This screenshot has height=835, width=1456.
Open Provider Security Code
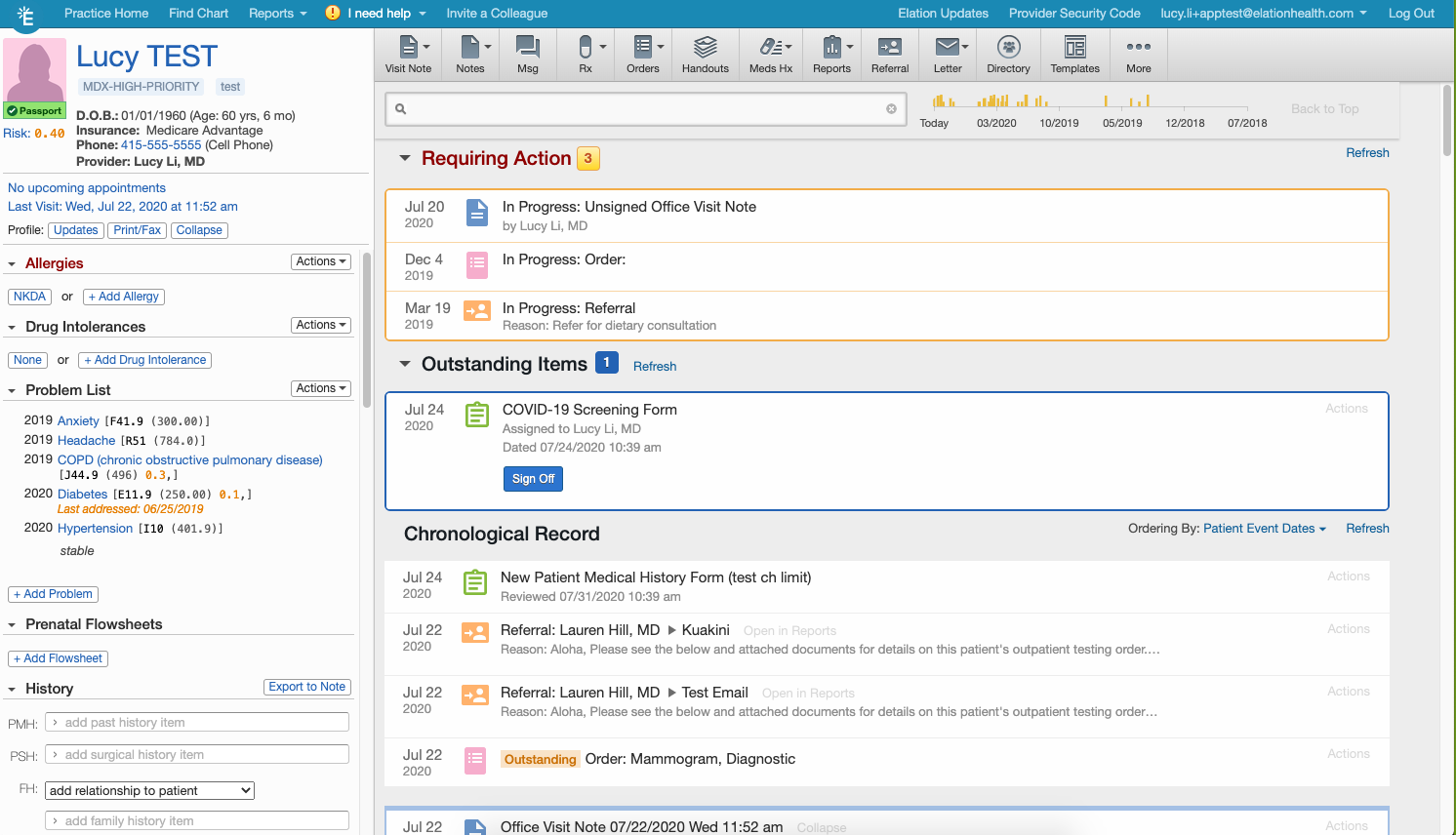point(1074,14)
